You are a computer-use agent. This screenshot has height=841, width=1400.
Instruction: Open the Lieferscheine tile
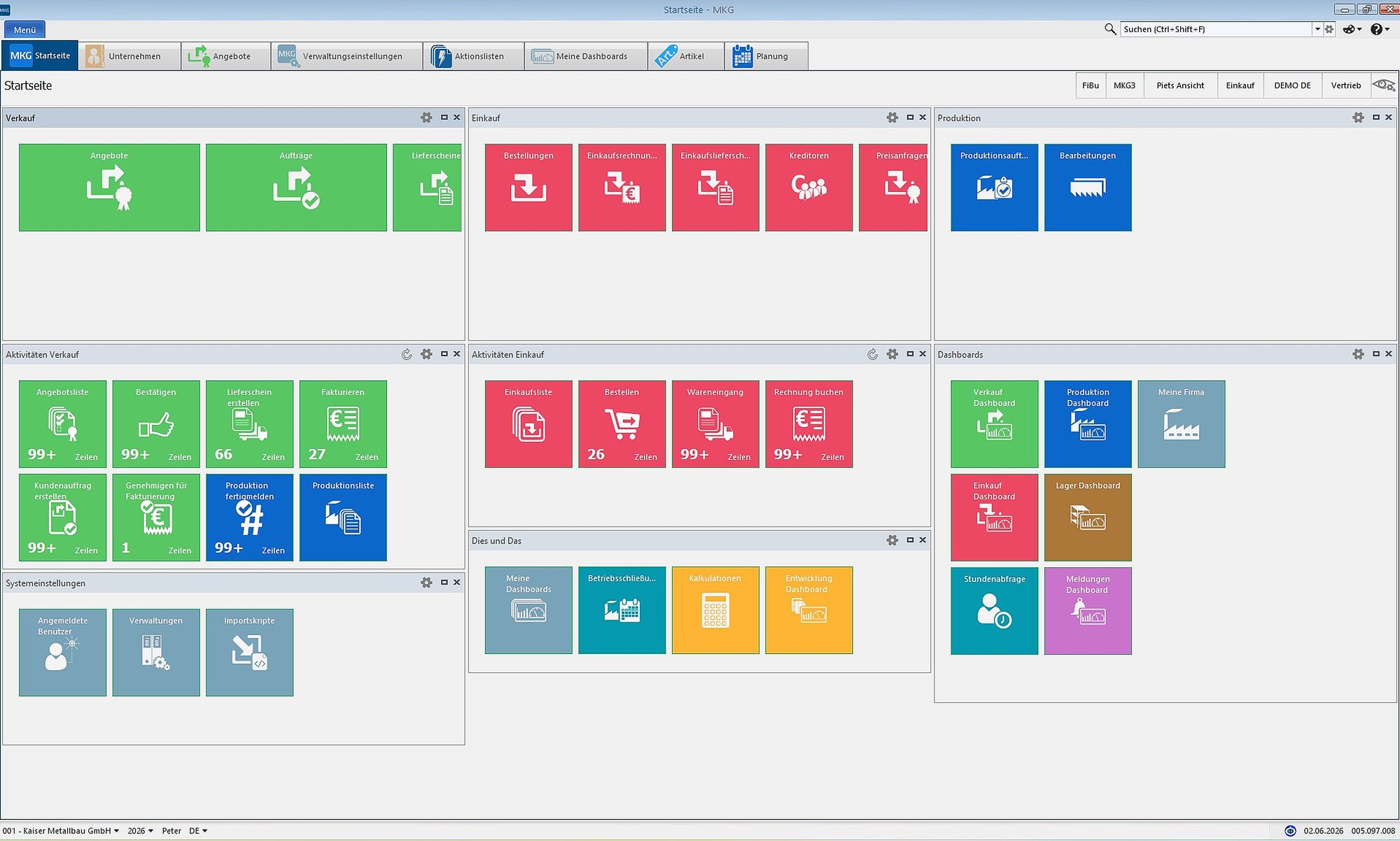tap(427, 188)
